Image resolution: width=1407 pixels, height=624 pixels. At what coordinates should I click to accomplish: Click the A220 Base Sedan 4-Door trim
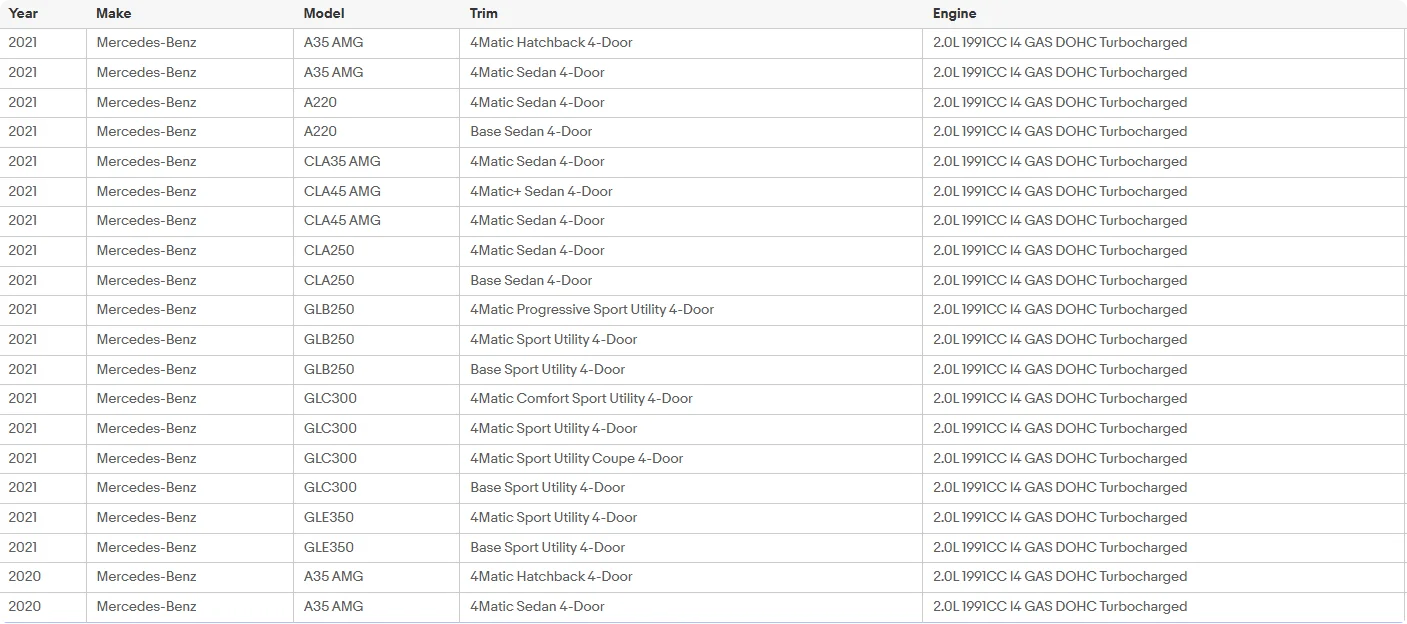(x=531, y=132)
